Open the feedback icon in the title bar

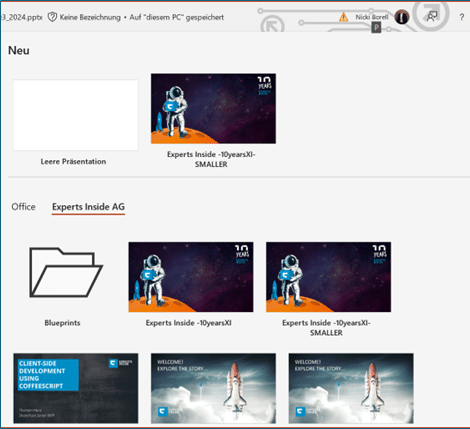[432, 16]
